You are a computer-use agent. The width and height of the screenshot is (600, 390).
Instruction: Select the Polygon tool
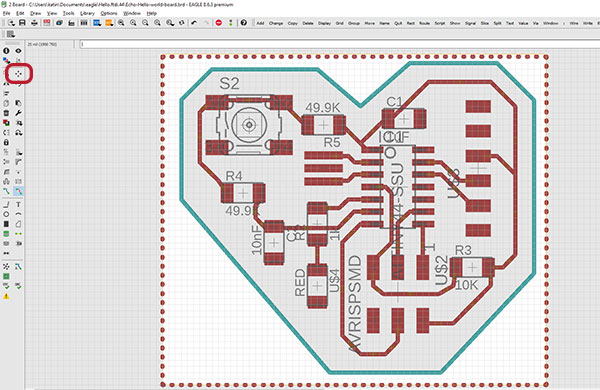click(x=18, y=224)
